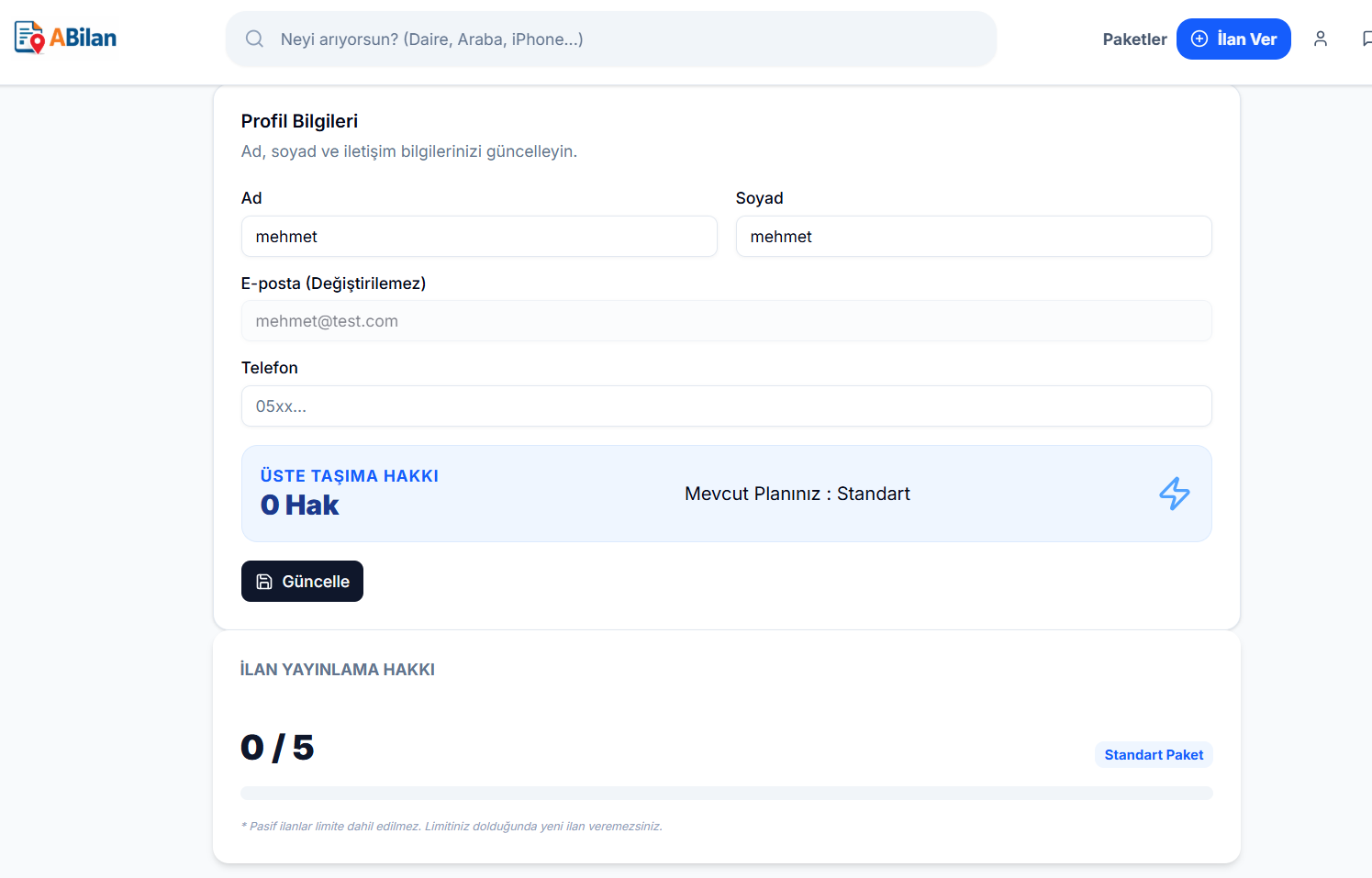The image size is (1372, 878).
Task: Select the Soyad text field
Action: coord(973,237)
